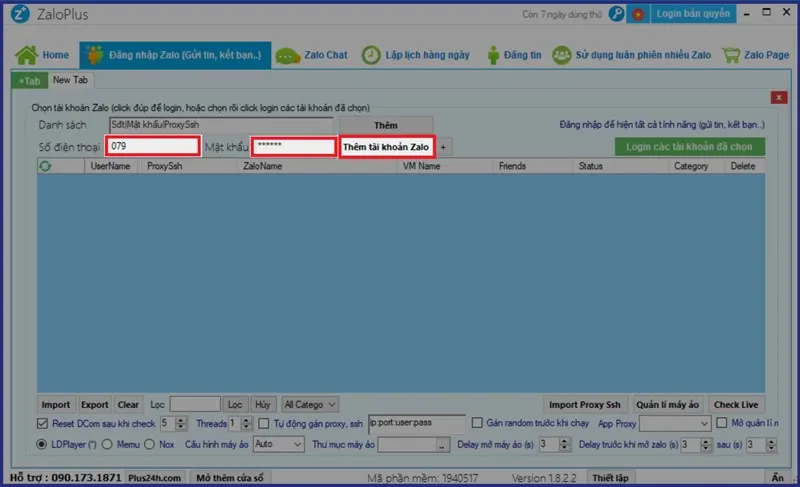Click Thêm tài khoản Zalo button
The height and width of the screenshot is (487, 800).
click(385, 147)
